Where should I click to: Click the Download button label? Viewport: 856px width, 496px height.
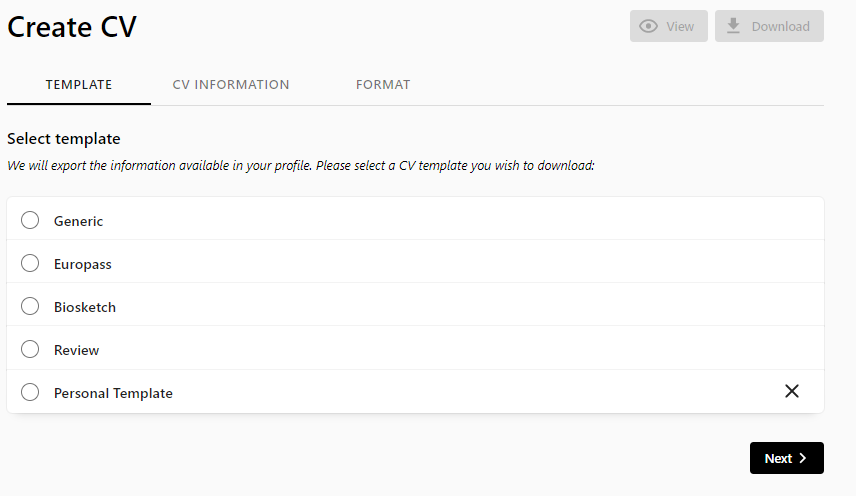(x=781, y=26)
